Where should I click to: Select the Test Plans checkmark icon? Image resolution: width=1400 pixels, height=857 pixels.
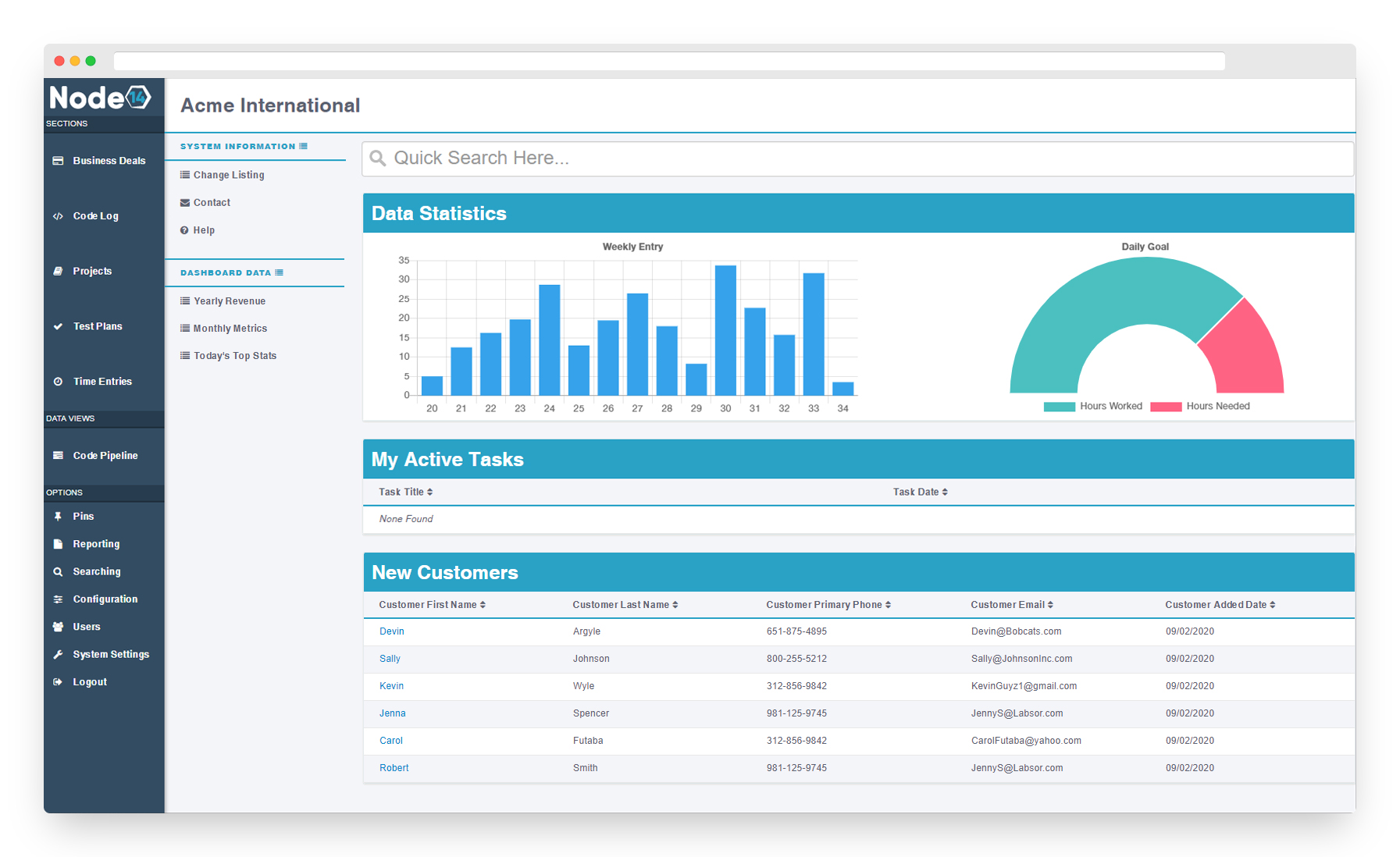pyautogui.click(x=58, y=325)
